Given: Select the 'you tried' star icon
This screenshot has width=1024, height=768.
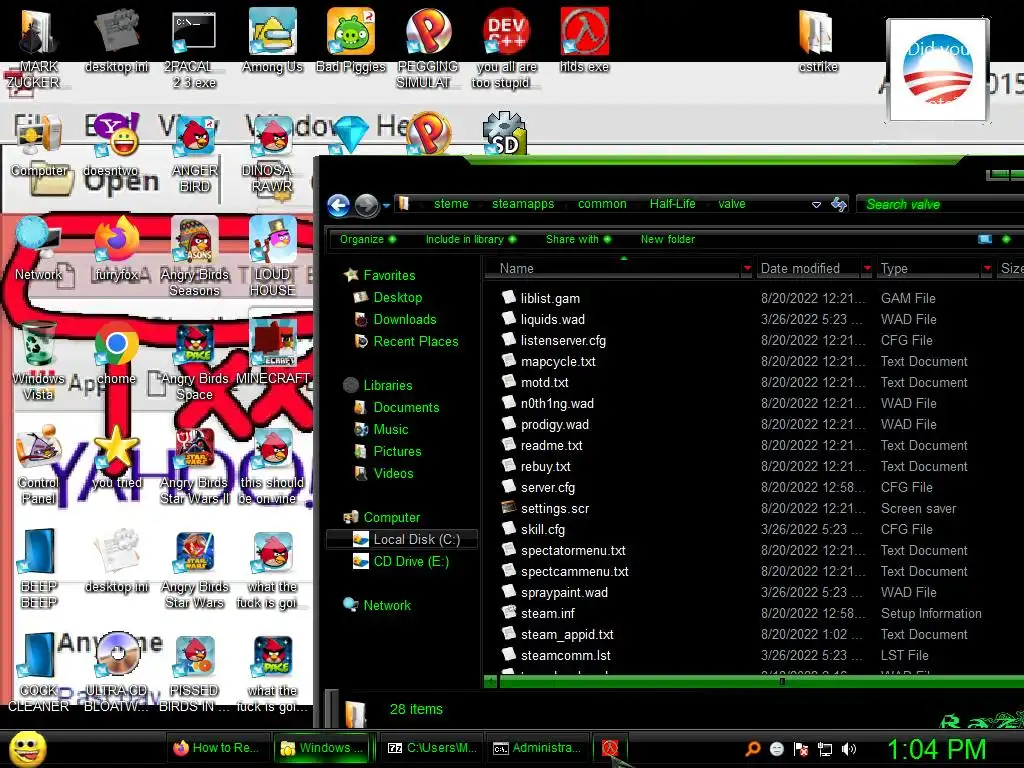Looking at the screenshot, I should click(x=117, y=457).
